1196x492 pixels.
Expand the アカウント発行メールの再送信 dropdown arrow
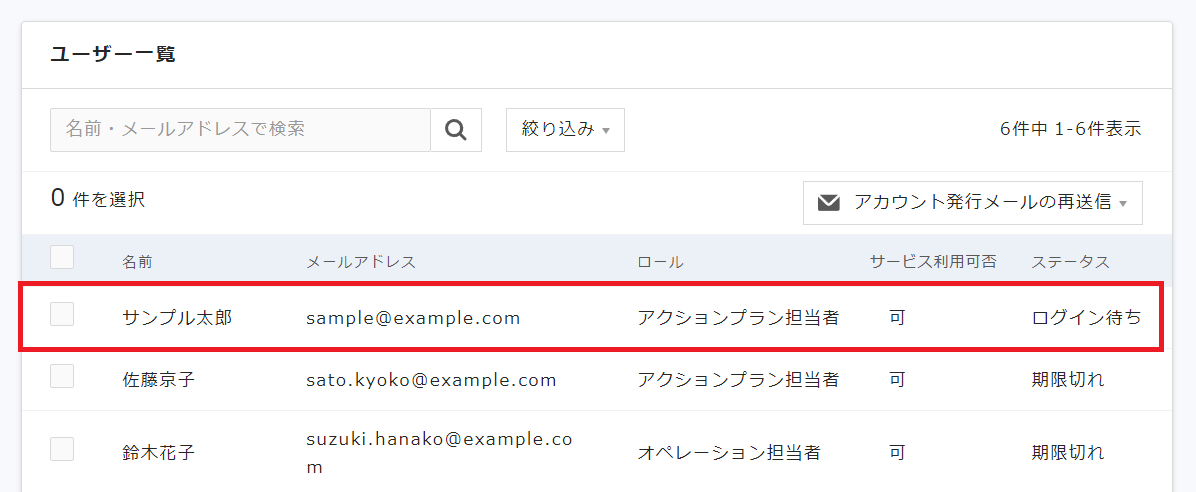click(x=1123, y=204)
